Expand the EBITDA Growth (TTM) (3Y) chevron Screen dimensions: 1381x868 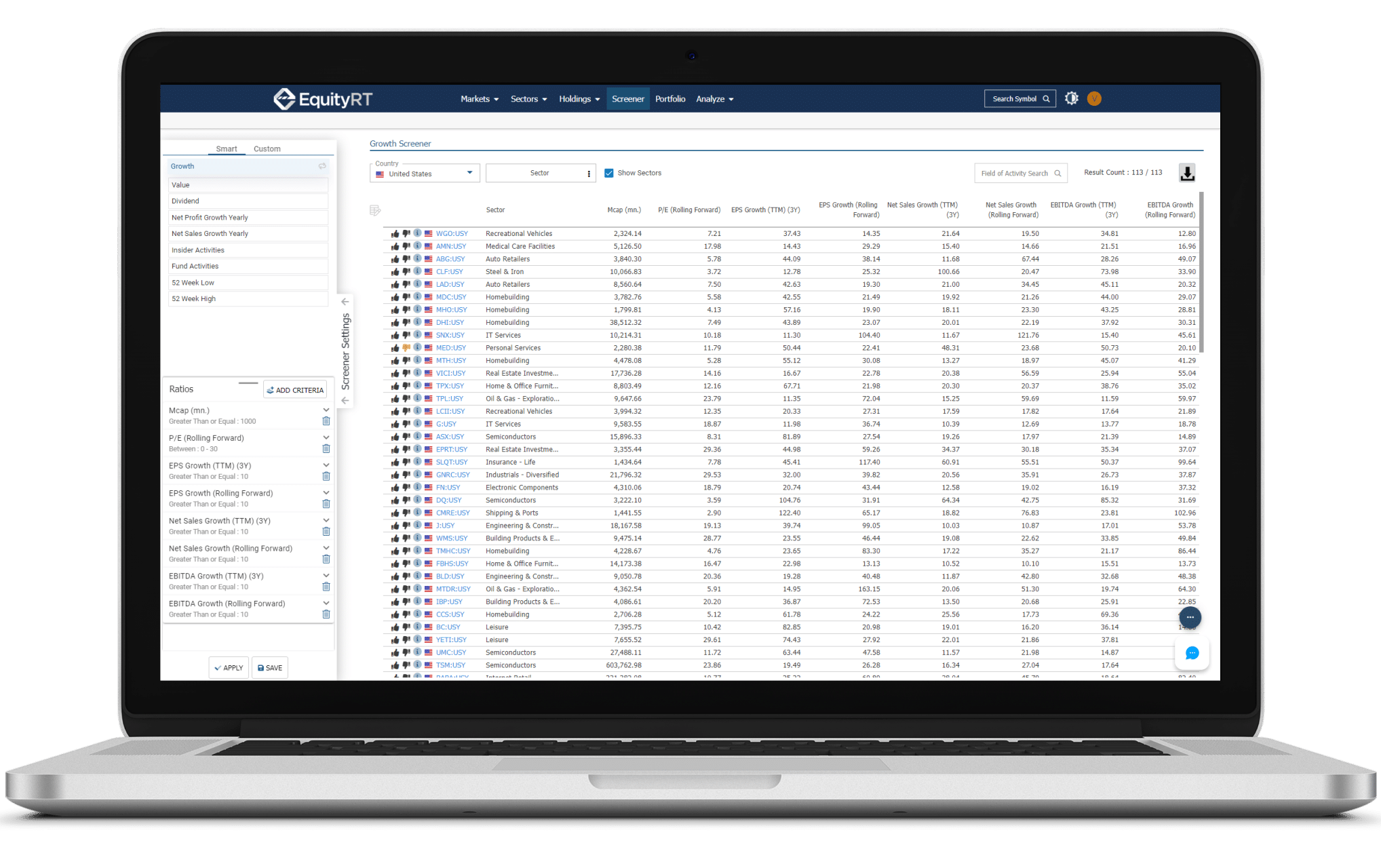(x=326, y=576)
